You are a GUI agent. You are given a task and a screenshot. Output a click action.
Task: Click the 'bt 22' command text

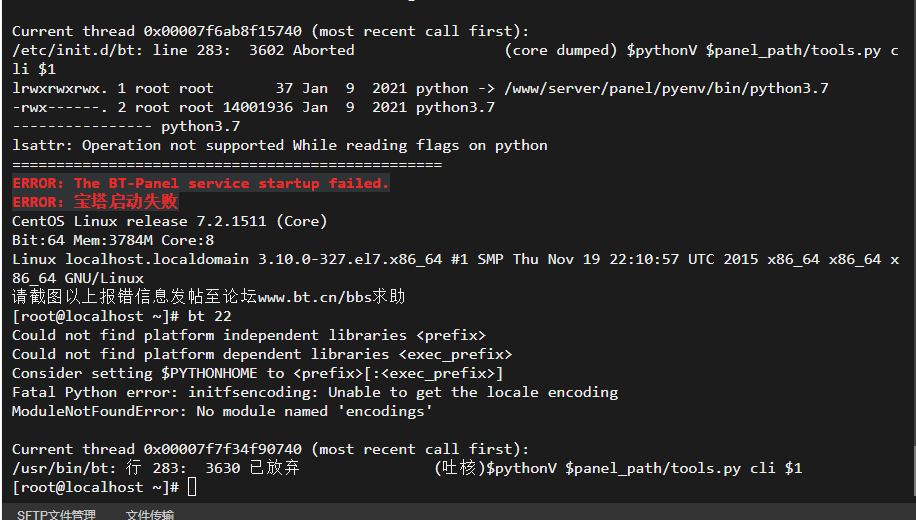pos(210,316)
